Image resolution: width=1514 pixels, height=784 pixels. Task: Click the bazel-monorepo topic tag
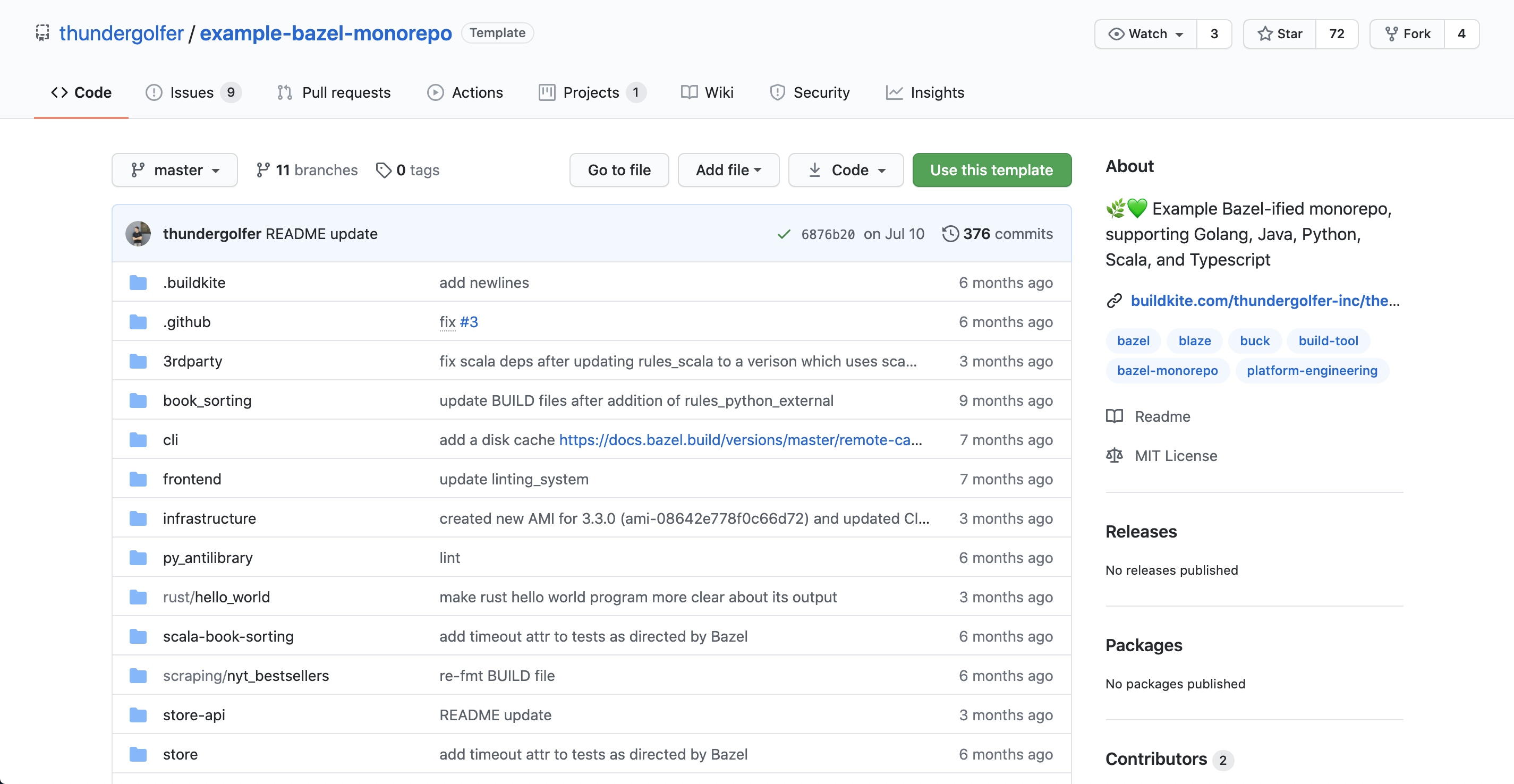1167,370
